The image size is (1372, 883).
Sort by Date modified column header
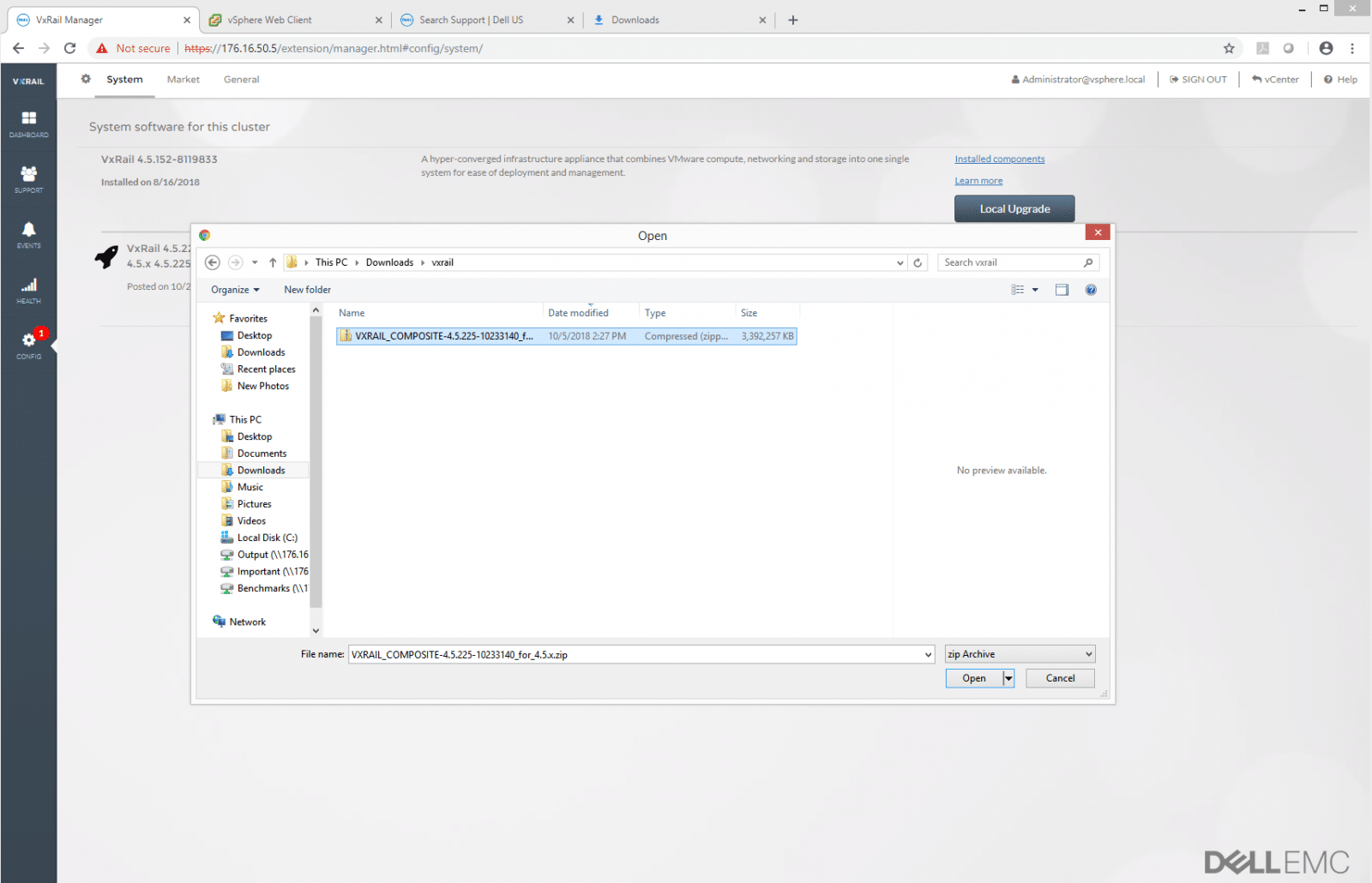click(x=591, y=313)
